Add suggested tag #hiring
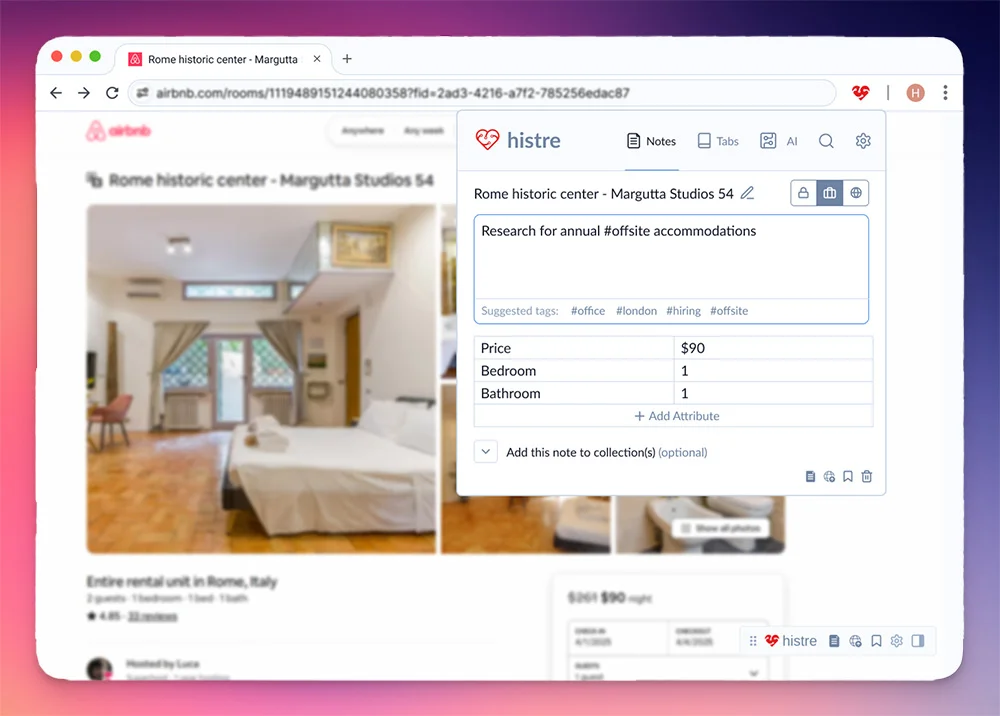1000x716 pixels. 684,311
